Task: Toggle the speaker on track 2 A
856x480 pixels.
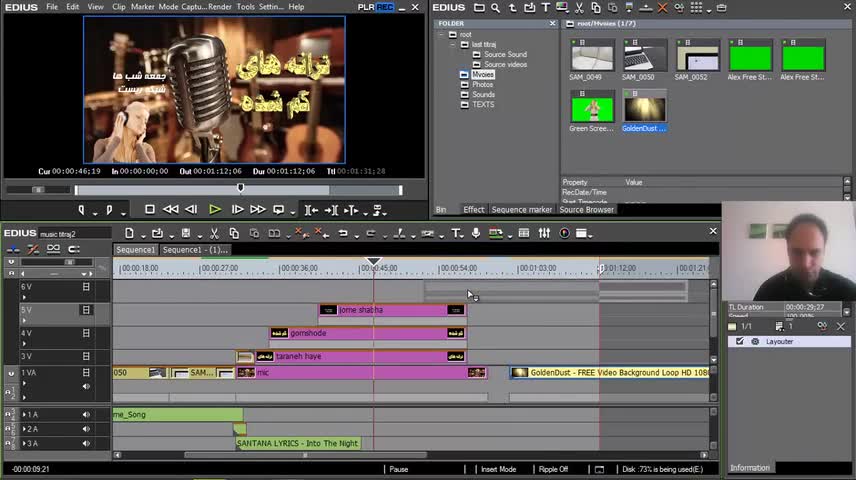Action: [86, 429]
